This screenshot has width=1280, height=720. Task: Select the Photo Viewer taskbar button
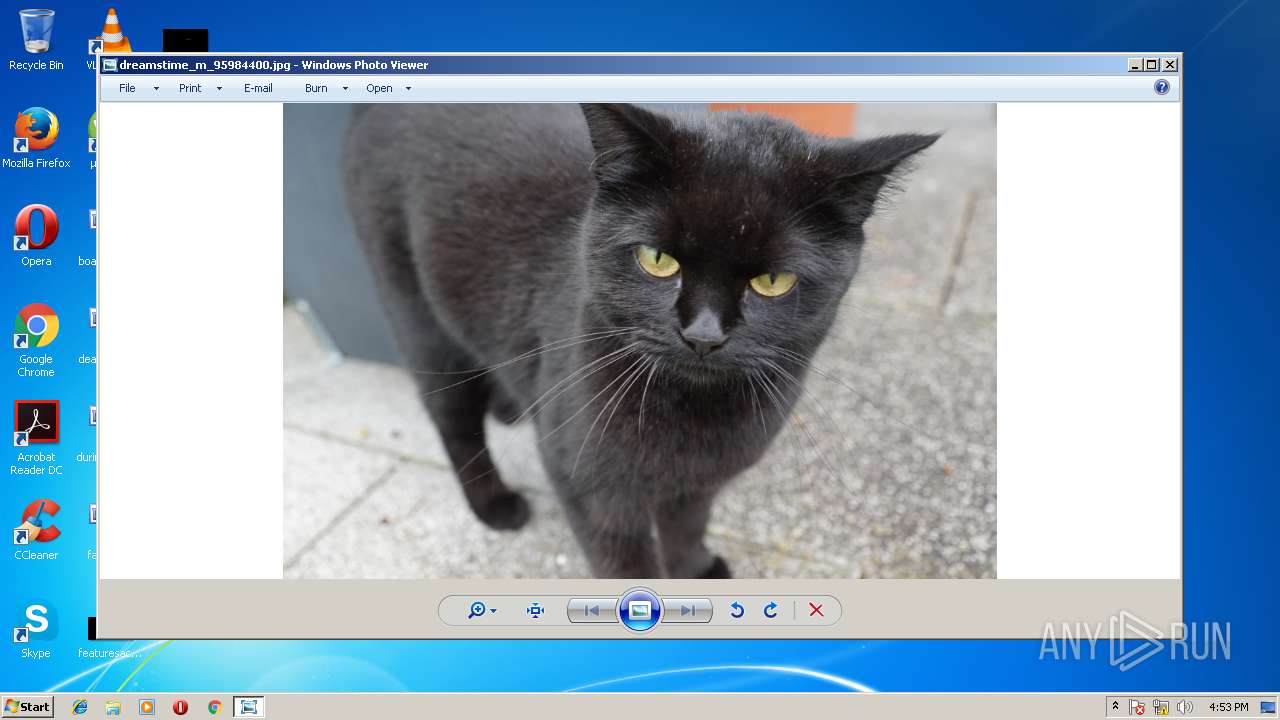tap(248, 707)
